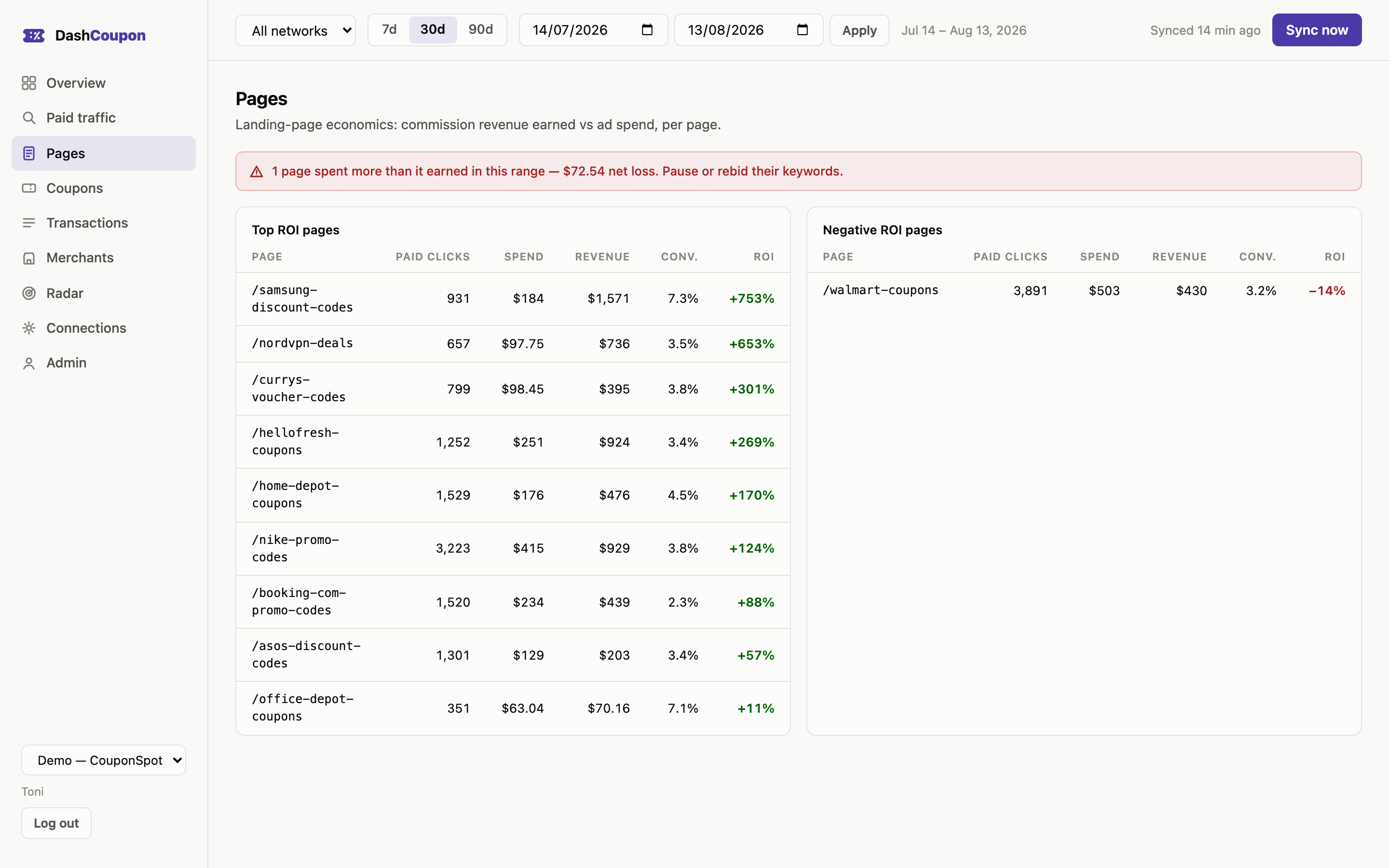This screenshot has width=1389, height=868.
Task: Select the 30d range toggle
Action: click(433, 30)
